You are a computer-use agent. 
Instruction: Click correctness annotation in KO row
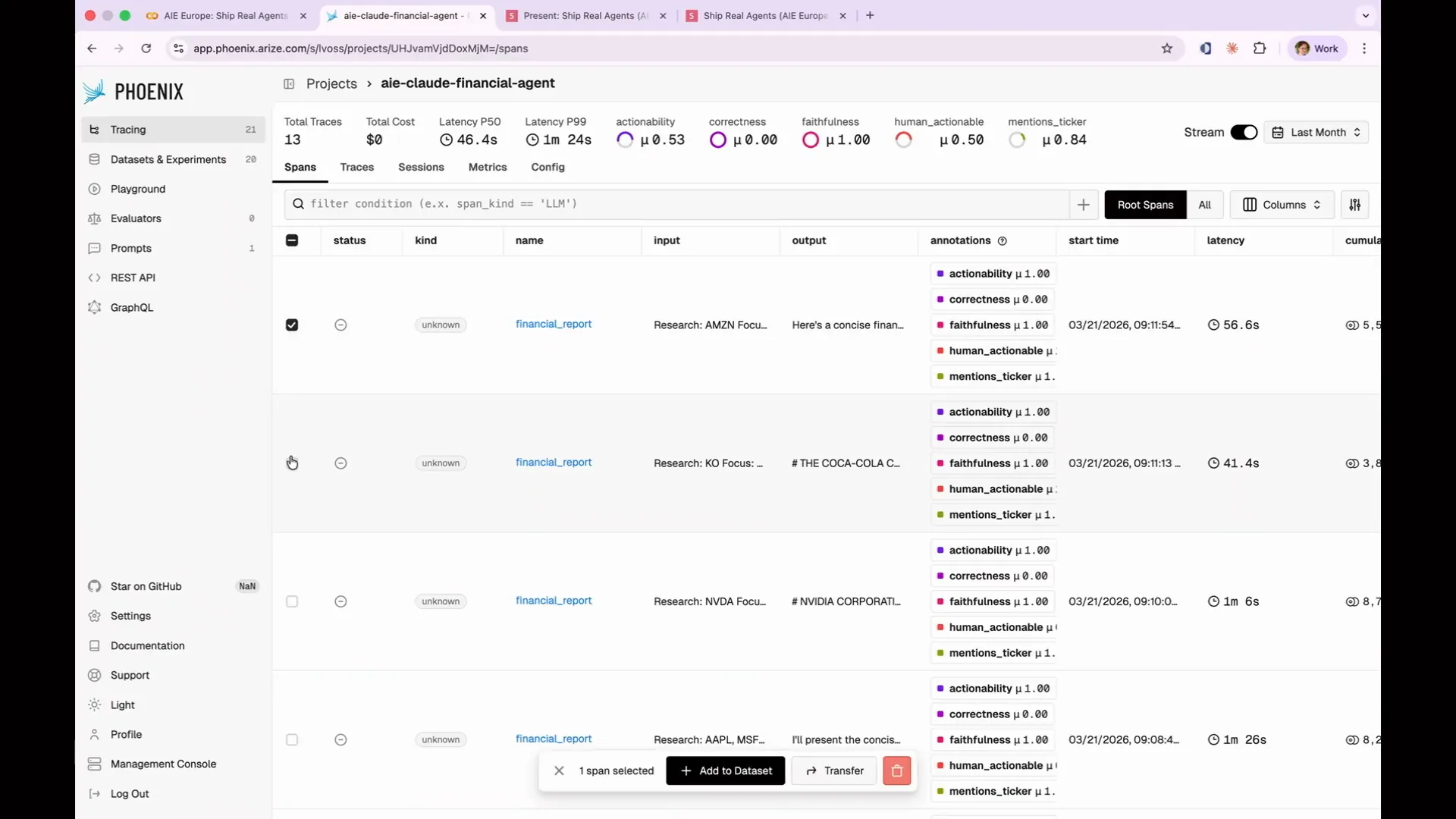[993, 438]
